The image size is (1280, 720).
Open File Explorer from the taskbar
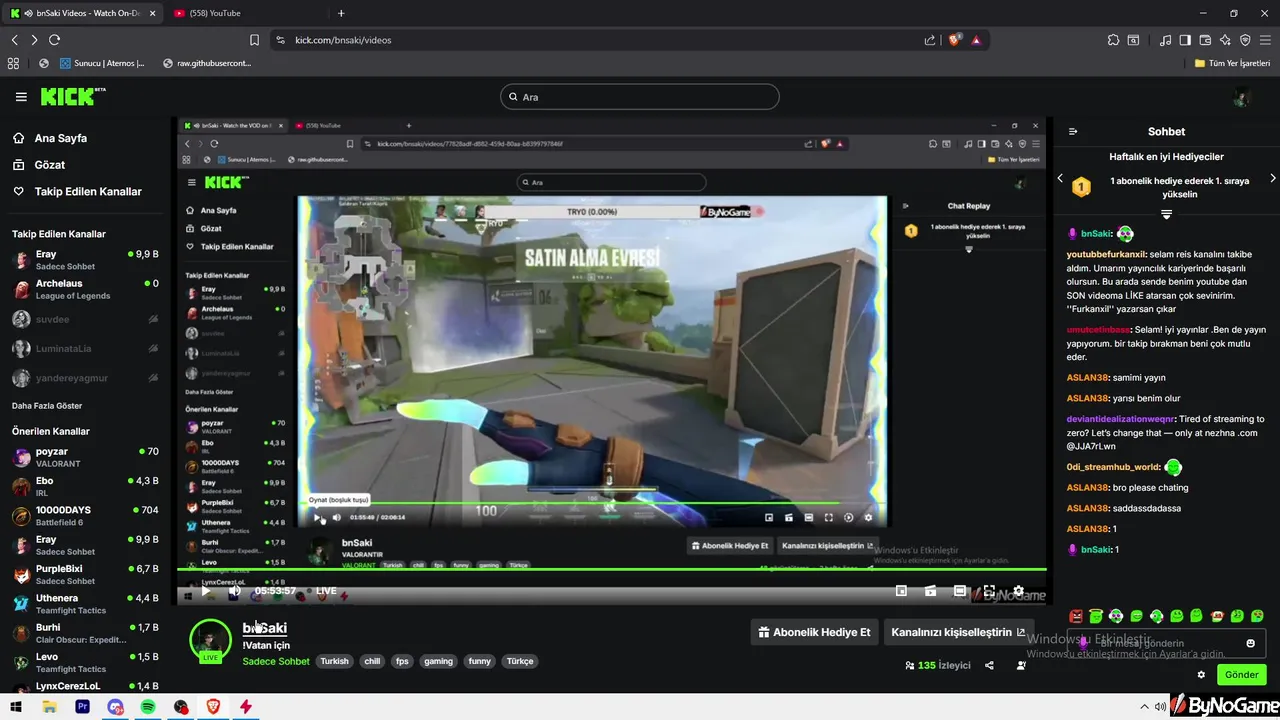(x=50, y=707)
